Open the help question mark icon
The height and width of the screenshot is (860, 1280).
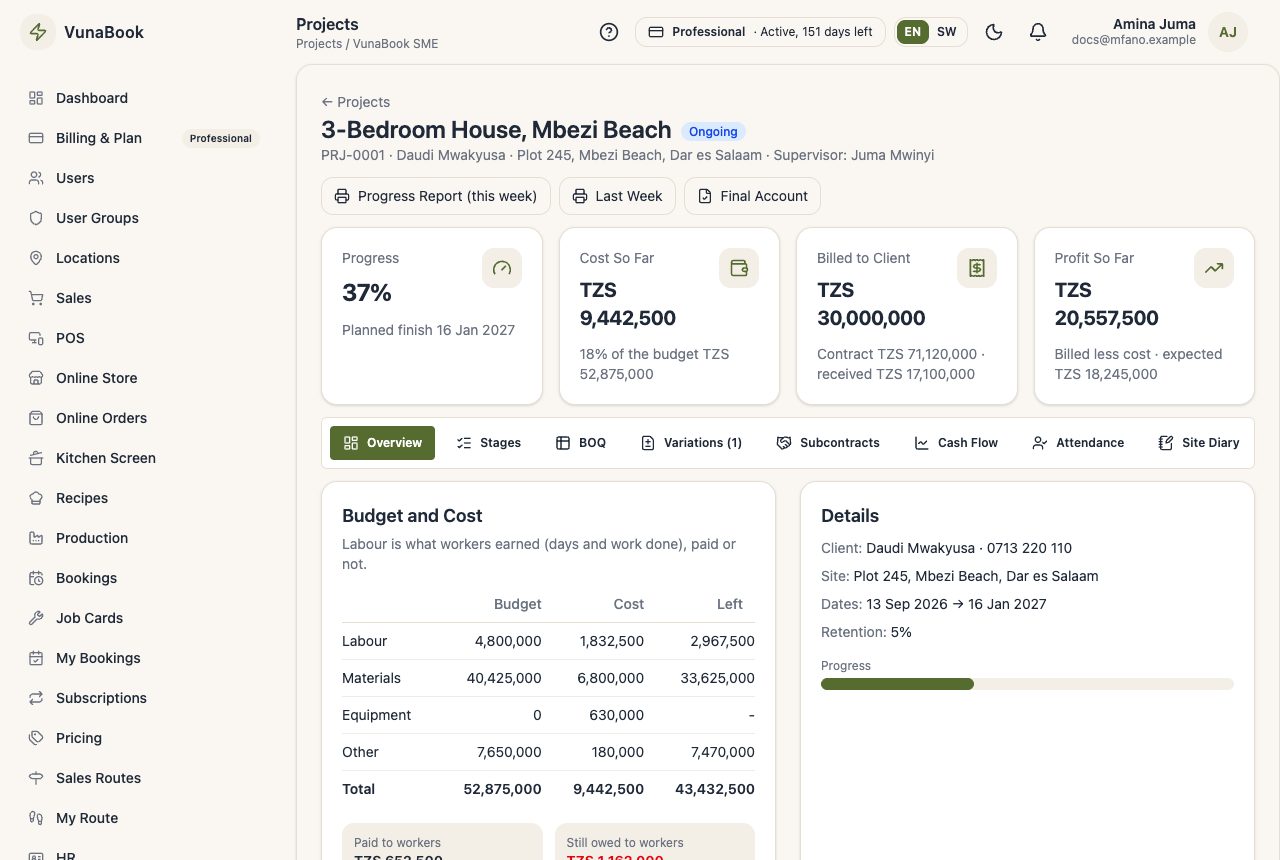tap(609, 32)
